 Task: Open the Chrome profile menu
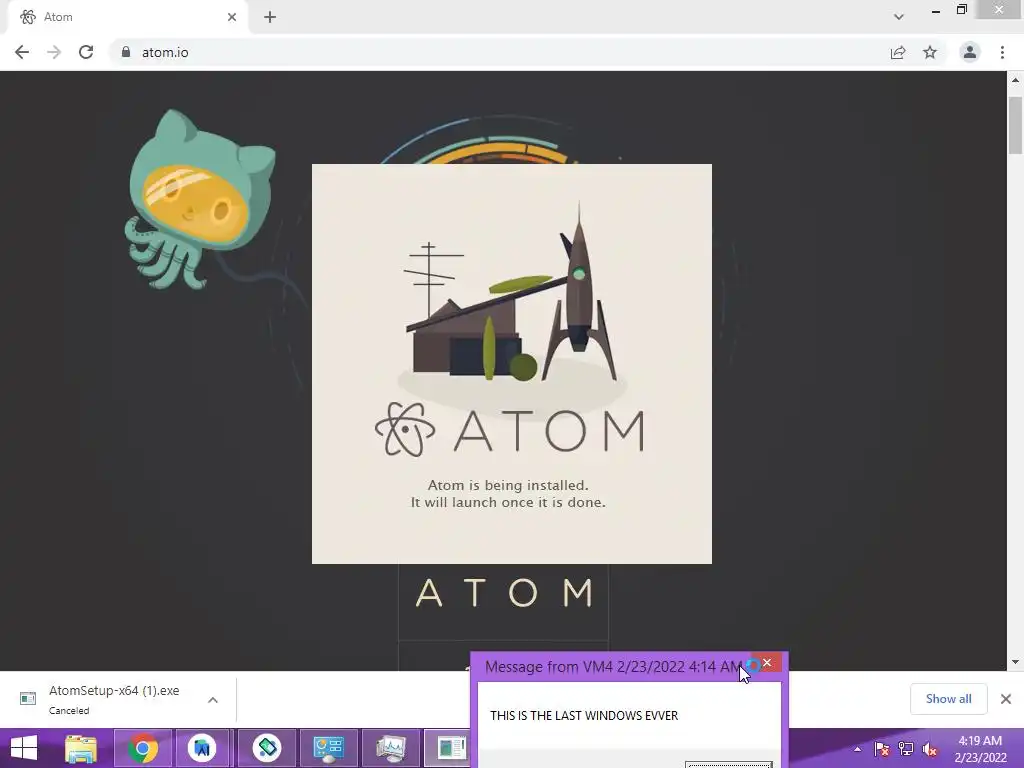970,52
